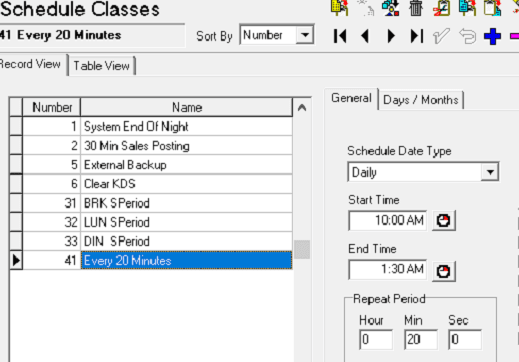The height and width of the screenshot is (362, 519).
Task: Open the Sort By dropdown
Action: point(305,35)
